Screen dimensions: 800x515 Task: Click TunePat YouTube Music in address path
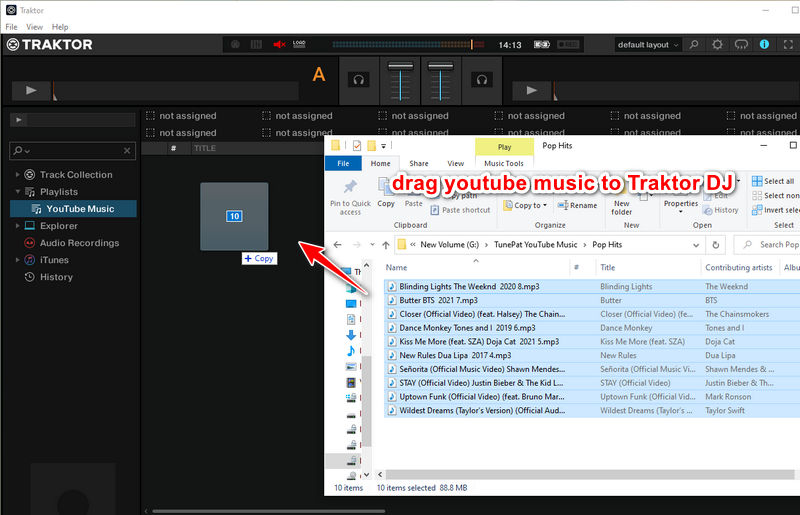coord(535,245)
